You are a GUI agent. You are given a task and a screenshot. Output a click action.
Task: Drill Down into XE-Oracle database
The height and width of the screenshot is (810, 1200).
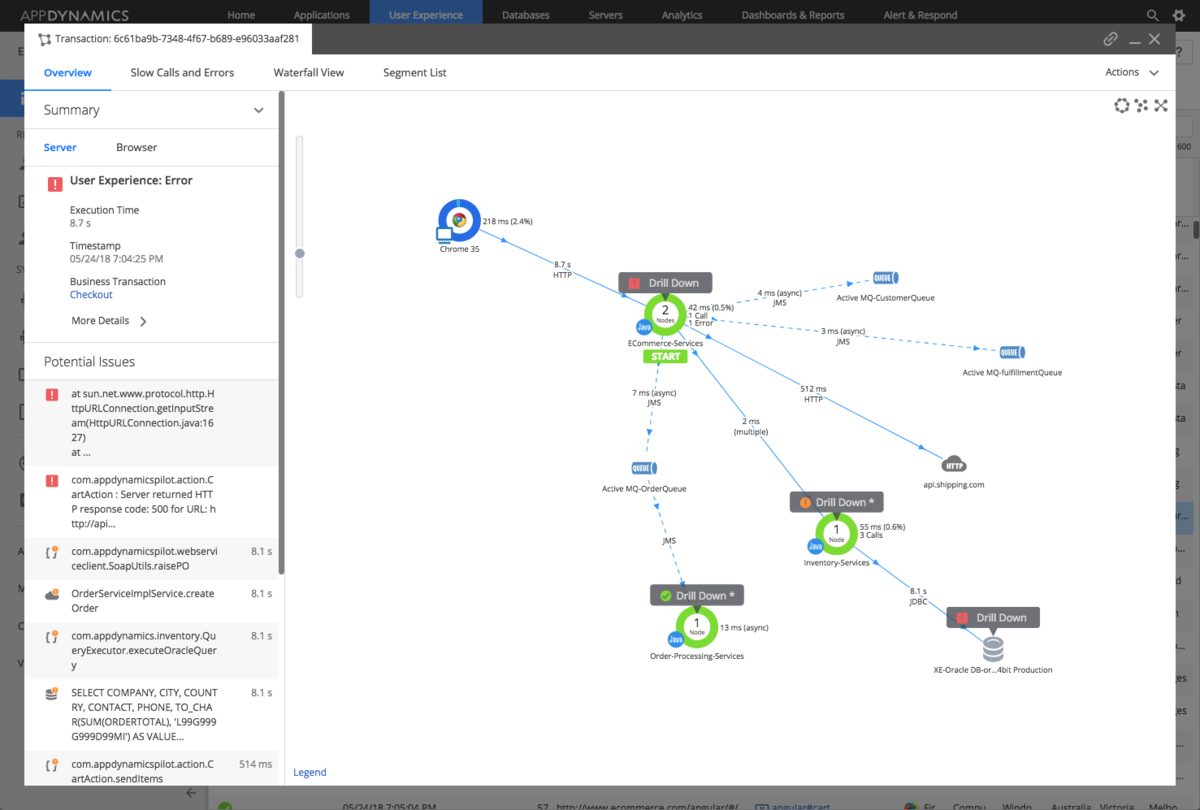[993, 618]
